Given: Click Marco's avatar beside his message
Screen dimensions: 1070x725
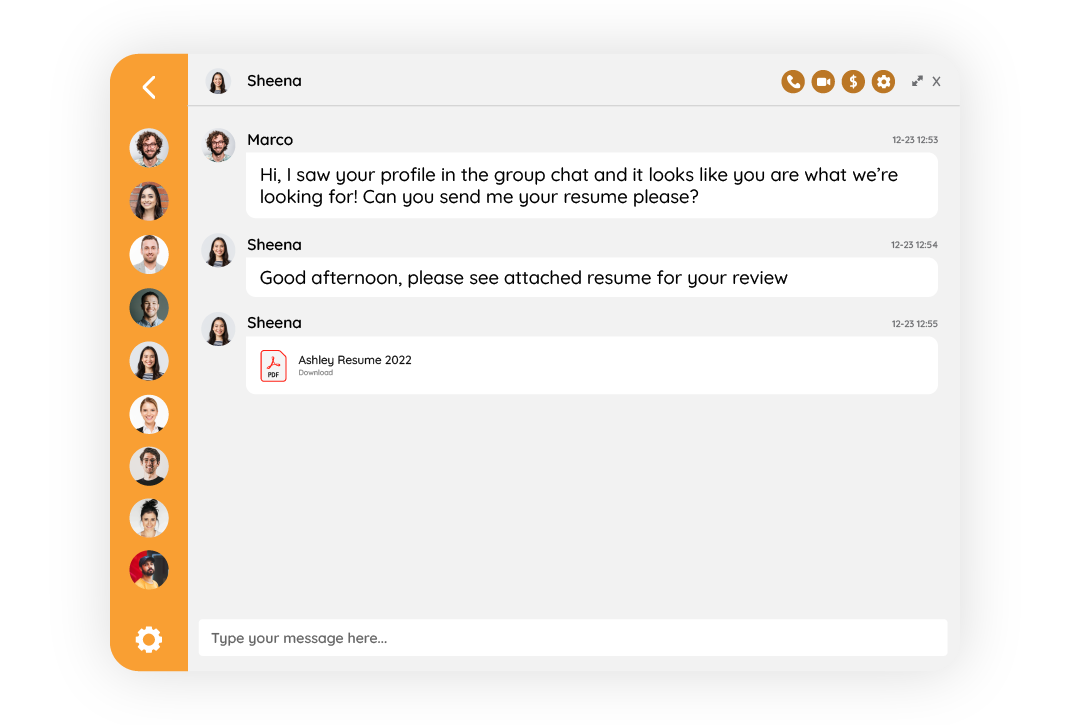Looking at the screenshot, I should pyautogui.click(x=218, y=146).
